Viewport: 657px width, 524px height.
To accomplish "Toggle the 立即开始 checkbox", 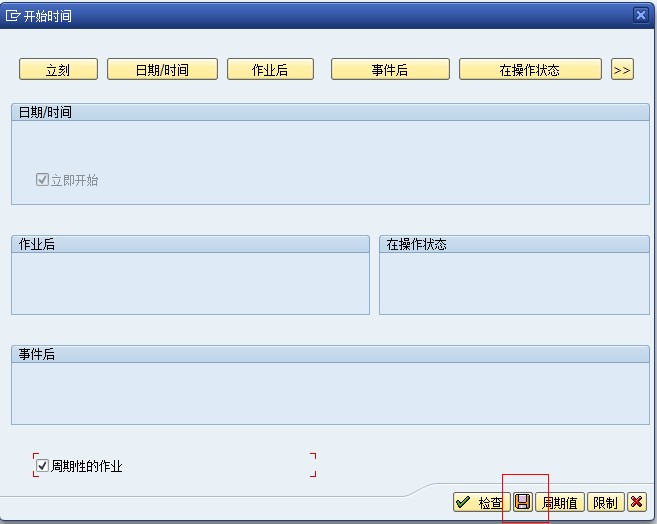I will 42,180.
